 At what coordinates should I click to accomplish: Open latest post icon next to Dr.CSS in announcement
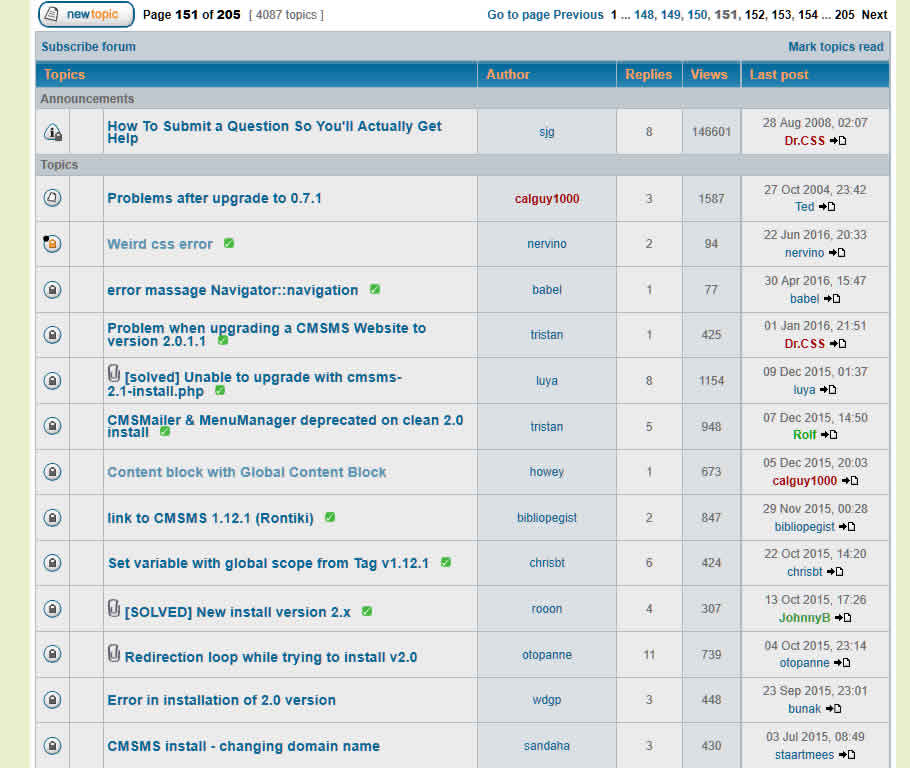[838, 141]
